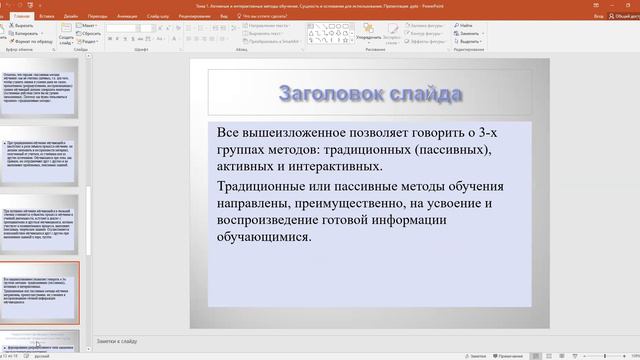
Task: Click the Undo arrow in quick access toolbar
Action: (7, 6)
